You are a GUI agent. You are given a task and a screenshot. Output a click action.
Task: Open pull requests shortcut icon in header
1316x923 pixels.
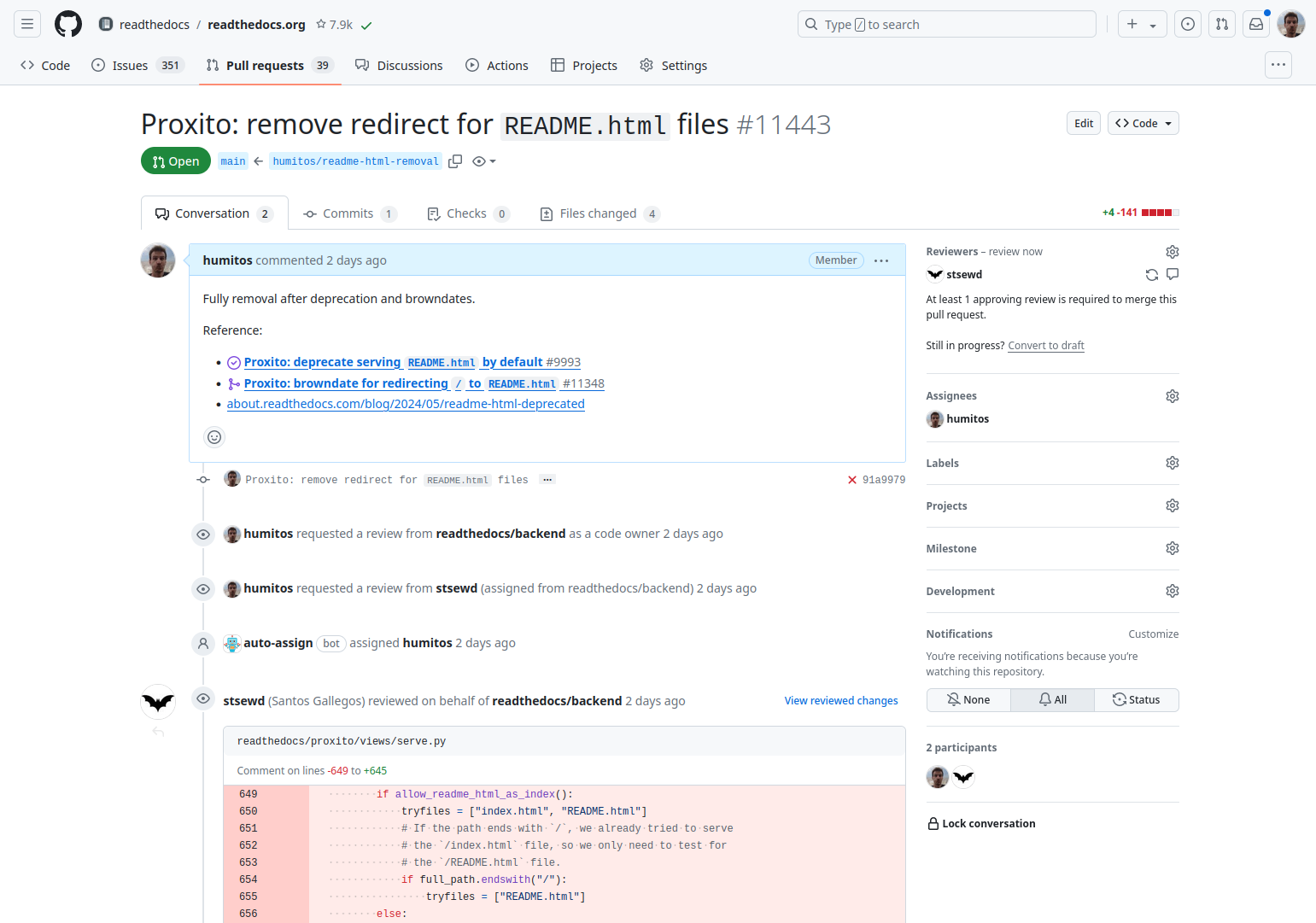pos(1222,24)
